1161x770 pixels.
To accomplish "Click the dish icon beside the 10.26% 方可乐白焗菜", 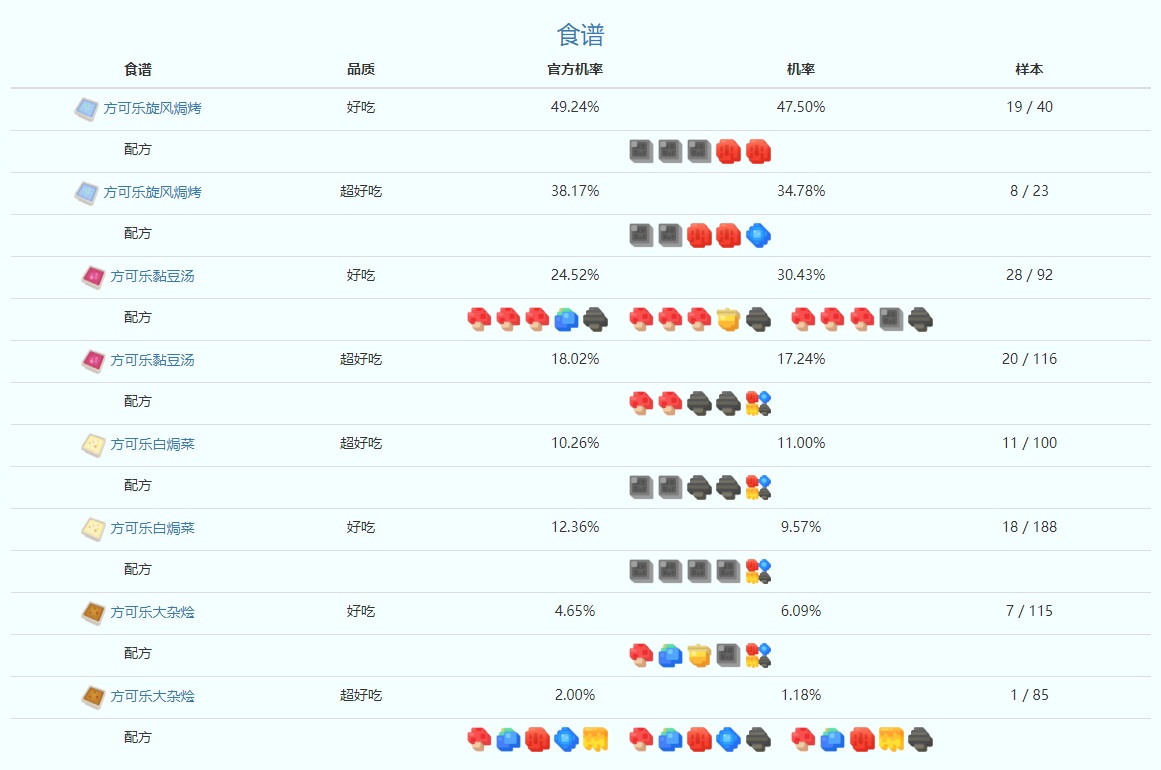I will tap(93, 444).
